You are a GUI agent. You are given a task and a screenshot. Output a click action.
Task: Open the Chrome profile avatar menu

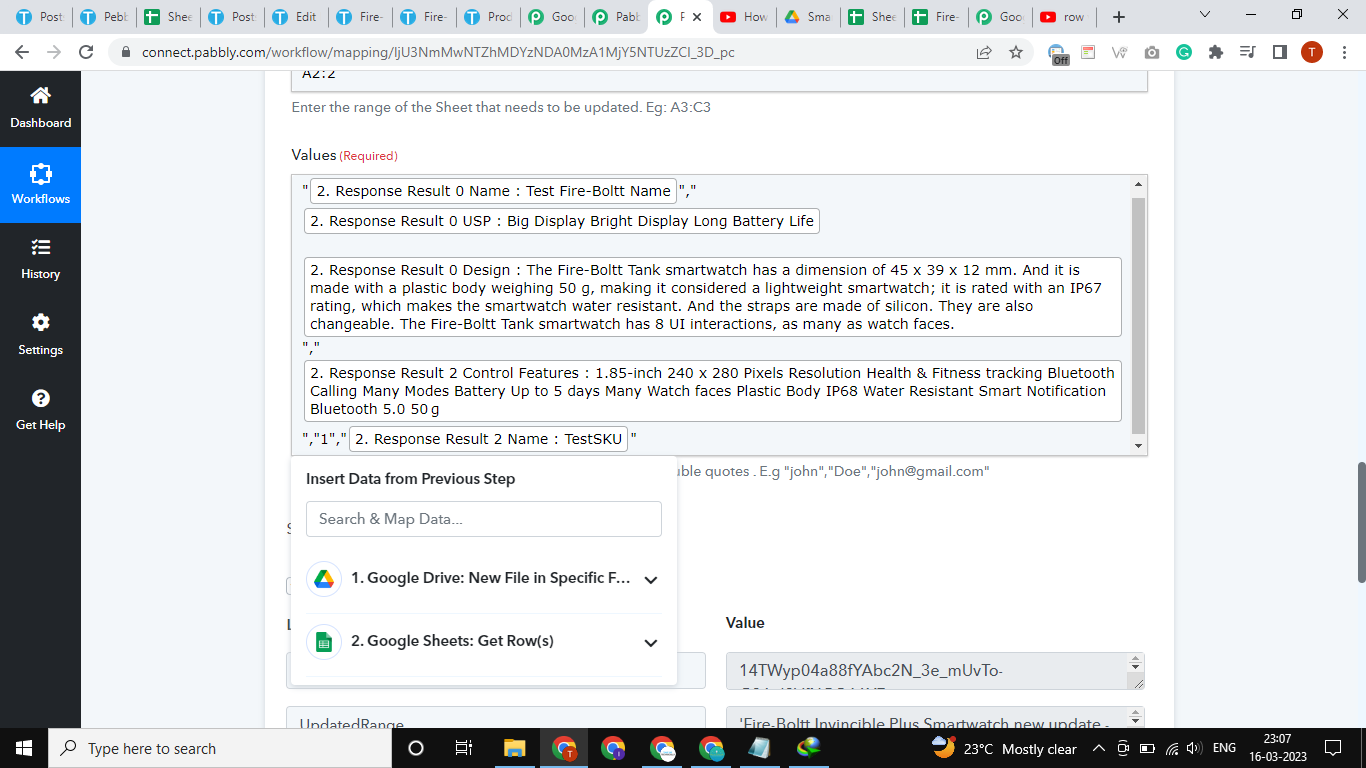tap(1312, 52)
